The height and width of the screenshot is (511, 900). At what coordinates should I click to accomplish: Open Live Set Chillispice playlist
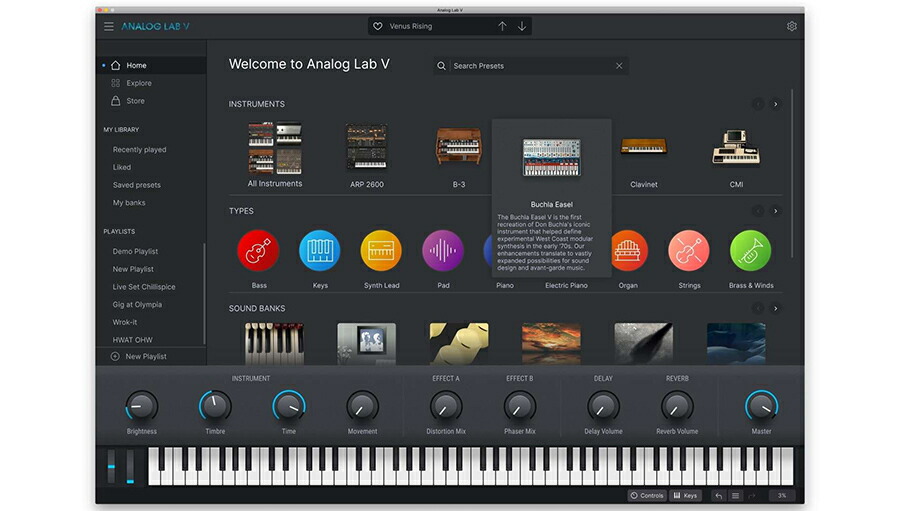pos(144,287)
